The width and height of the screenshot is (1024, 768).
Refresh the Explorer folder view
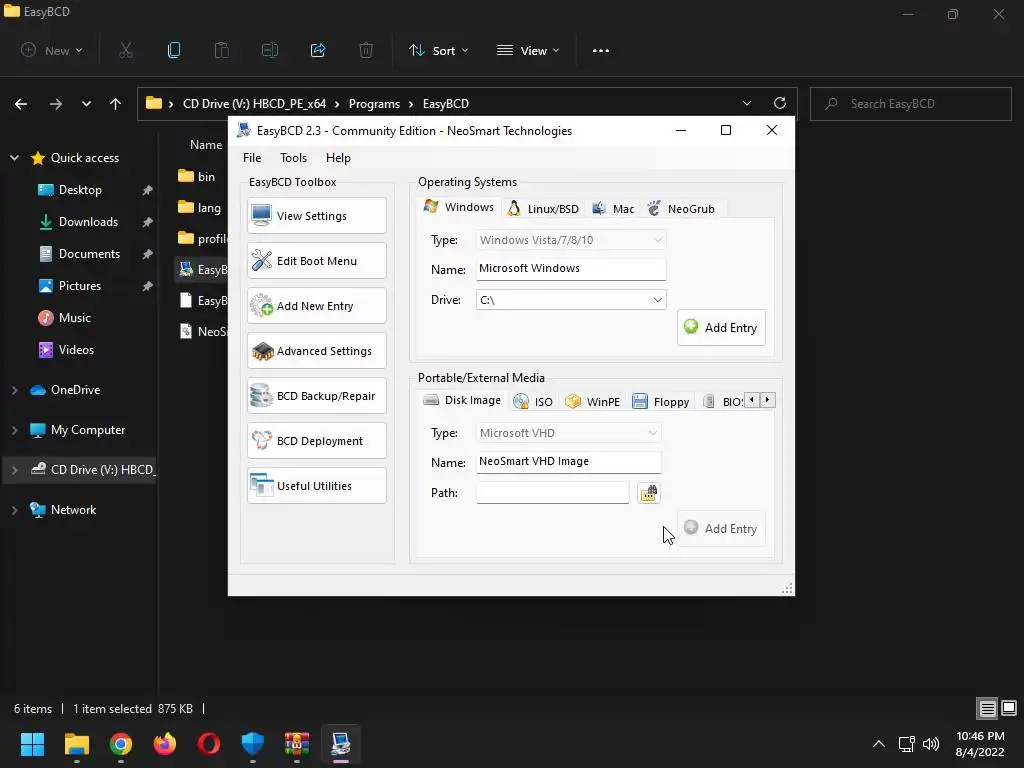pos(780,103)
